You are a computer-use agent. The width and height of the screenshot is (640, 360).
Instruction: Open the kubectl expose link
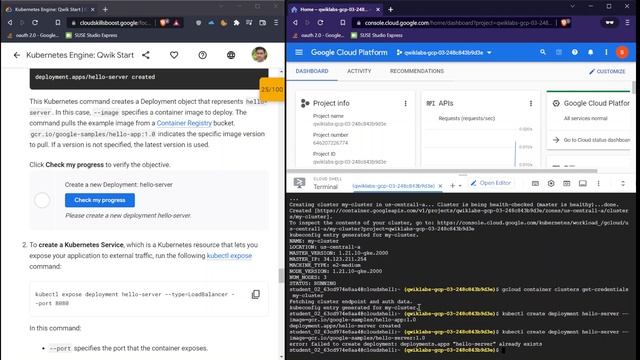(229, 256)
